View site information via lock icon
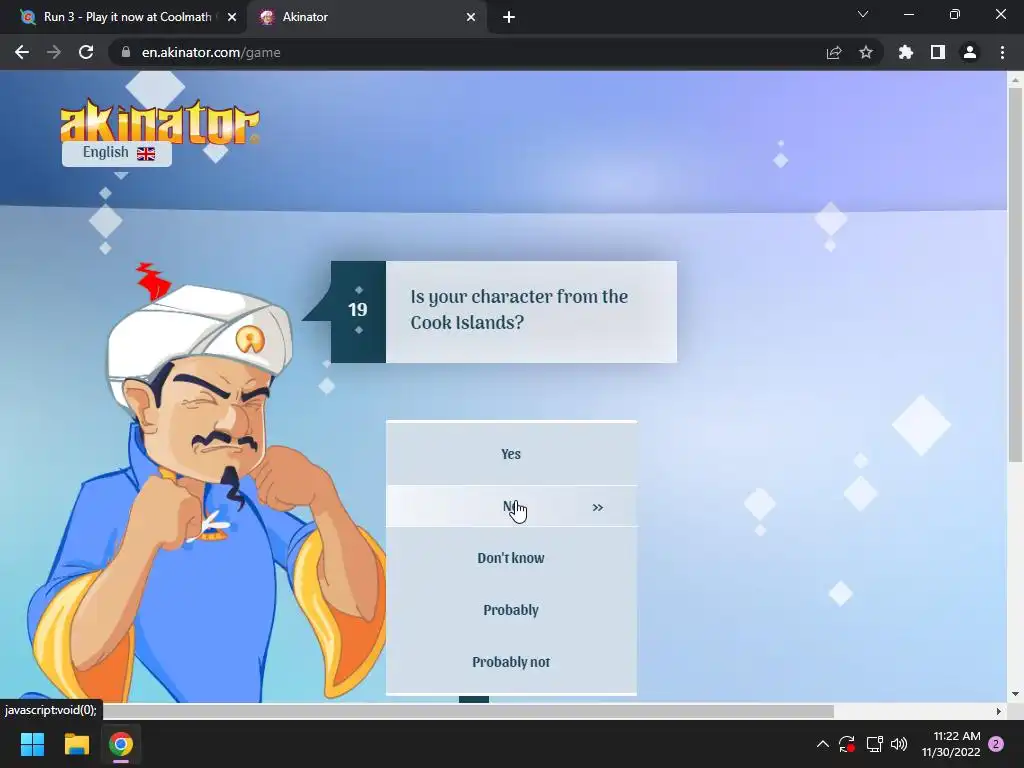The height and width of the screenshot is (768, 1024). pyautogui.click(x=126, y=52)
